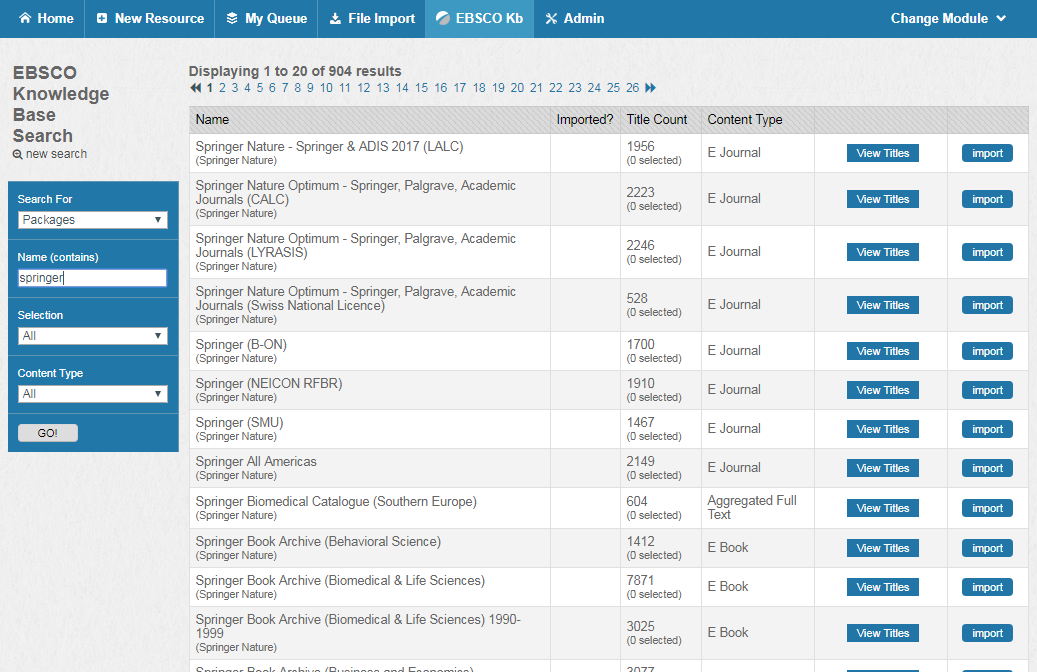The width and height of the screenshot is (1037, 672).
Task: View Titles for Springer (SMU)
Action: pos(882,429)
